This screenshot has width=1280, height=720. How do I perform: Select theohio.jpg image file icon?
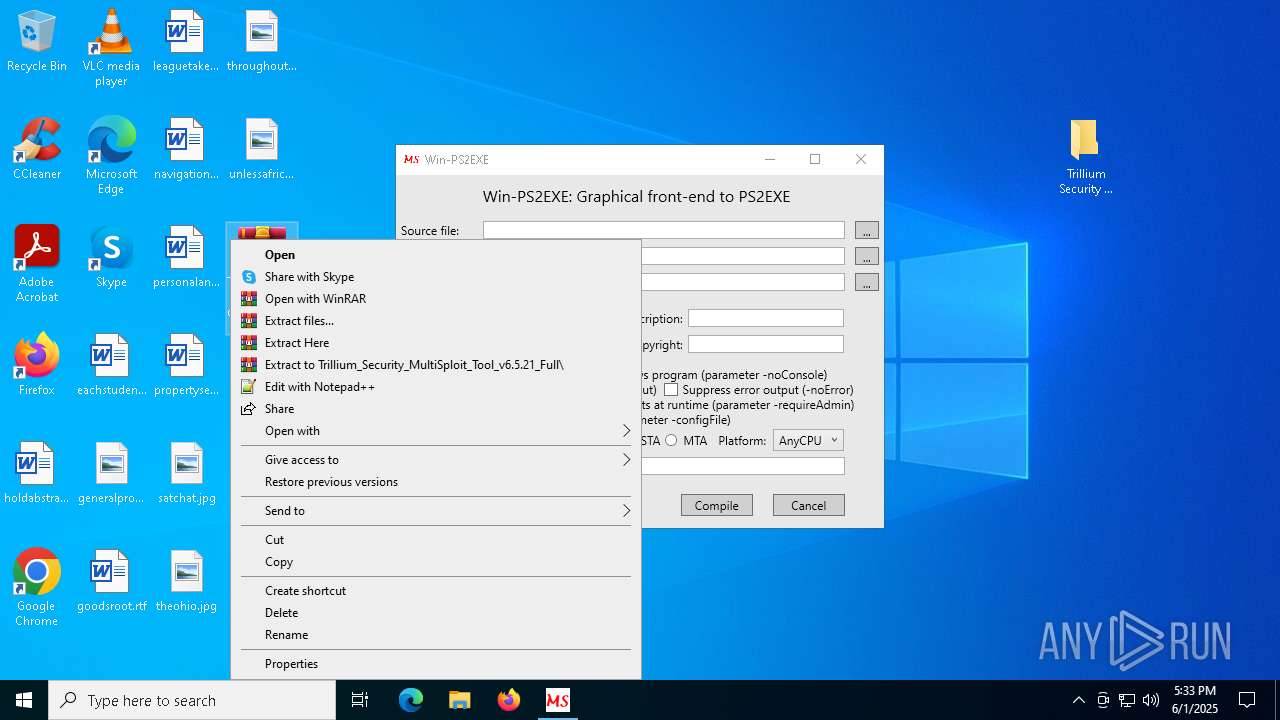pyautogui.click(x=187, y=582)
